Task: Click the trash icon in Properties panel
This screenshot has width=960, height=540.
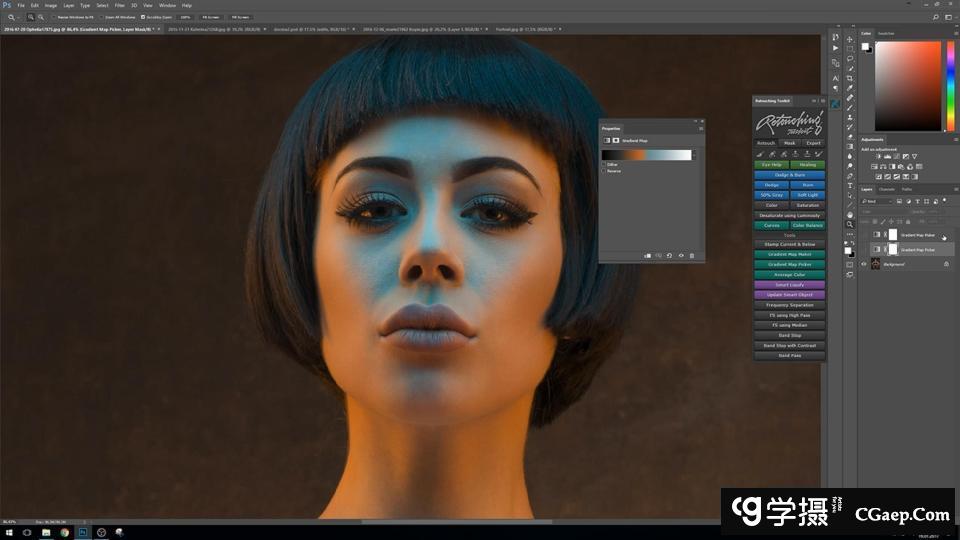Action: point(691,255)
